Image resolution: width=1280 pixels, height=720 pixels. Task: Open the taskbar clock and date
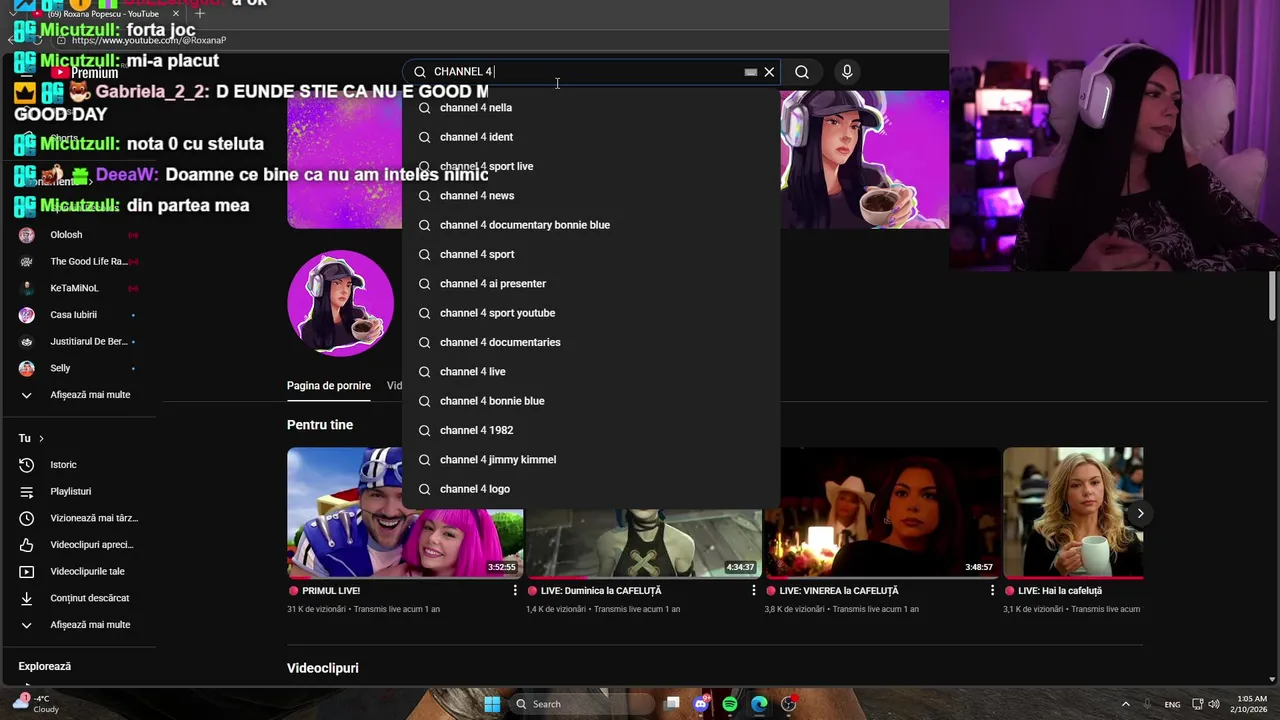pos(1251,704)
